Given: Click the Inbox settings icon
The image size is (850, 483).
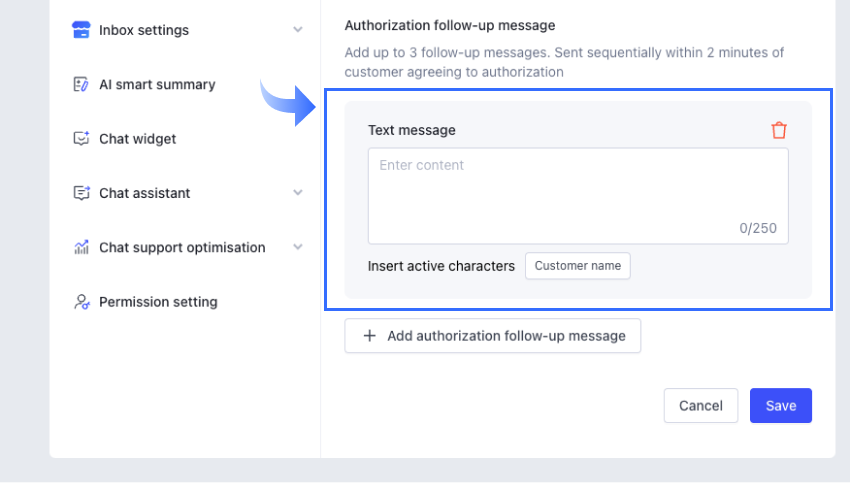Looking at the screenshot, I should tap(82, 30).
